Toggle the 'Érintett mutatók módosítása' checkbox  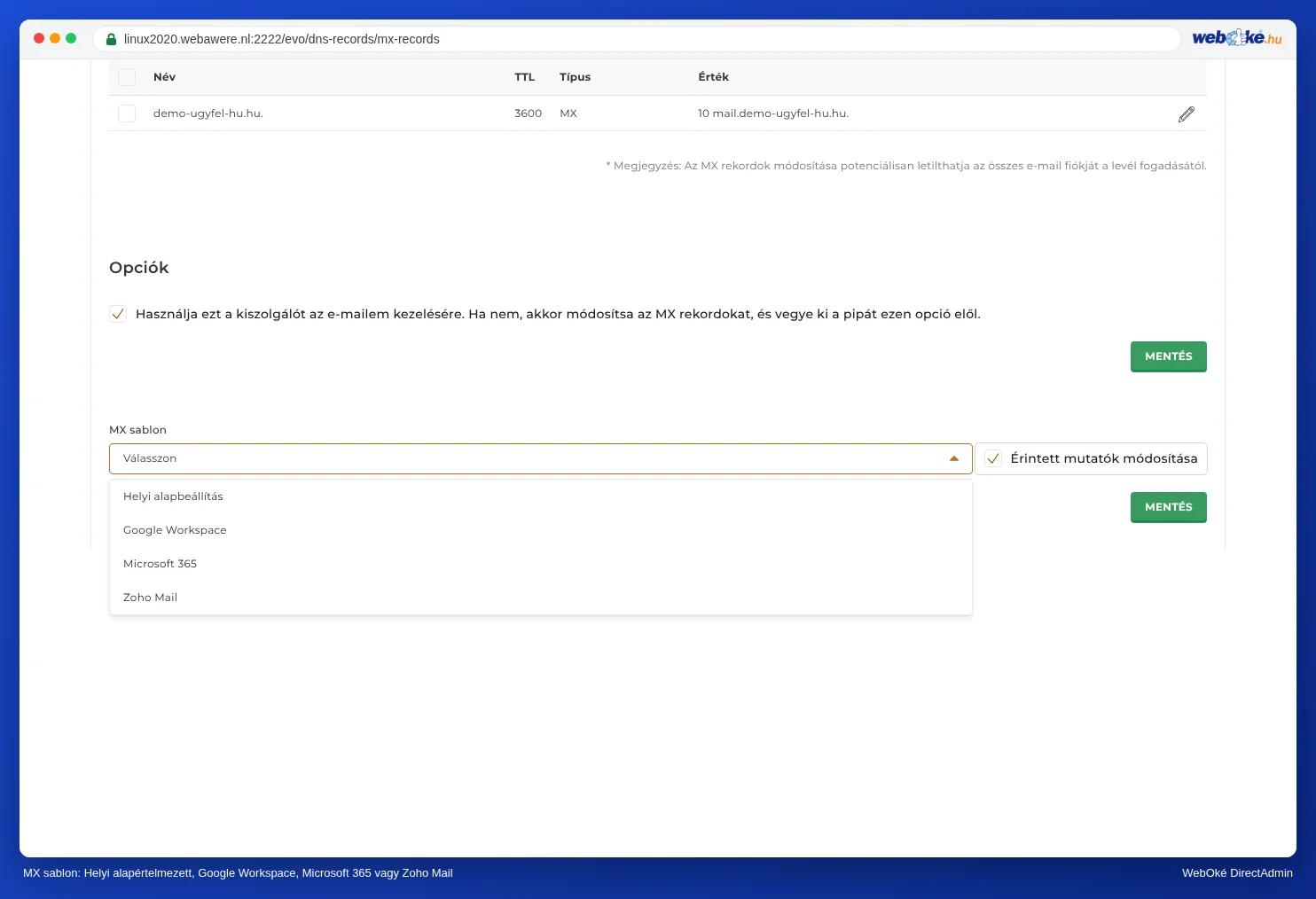tap(993, 458)
